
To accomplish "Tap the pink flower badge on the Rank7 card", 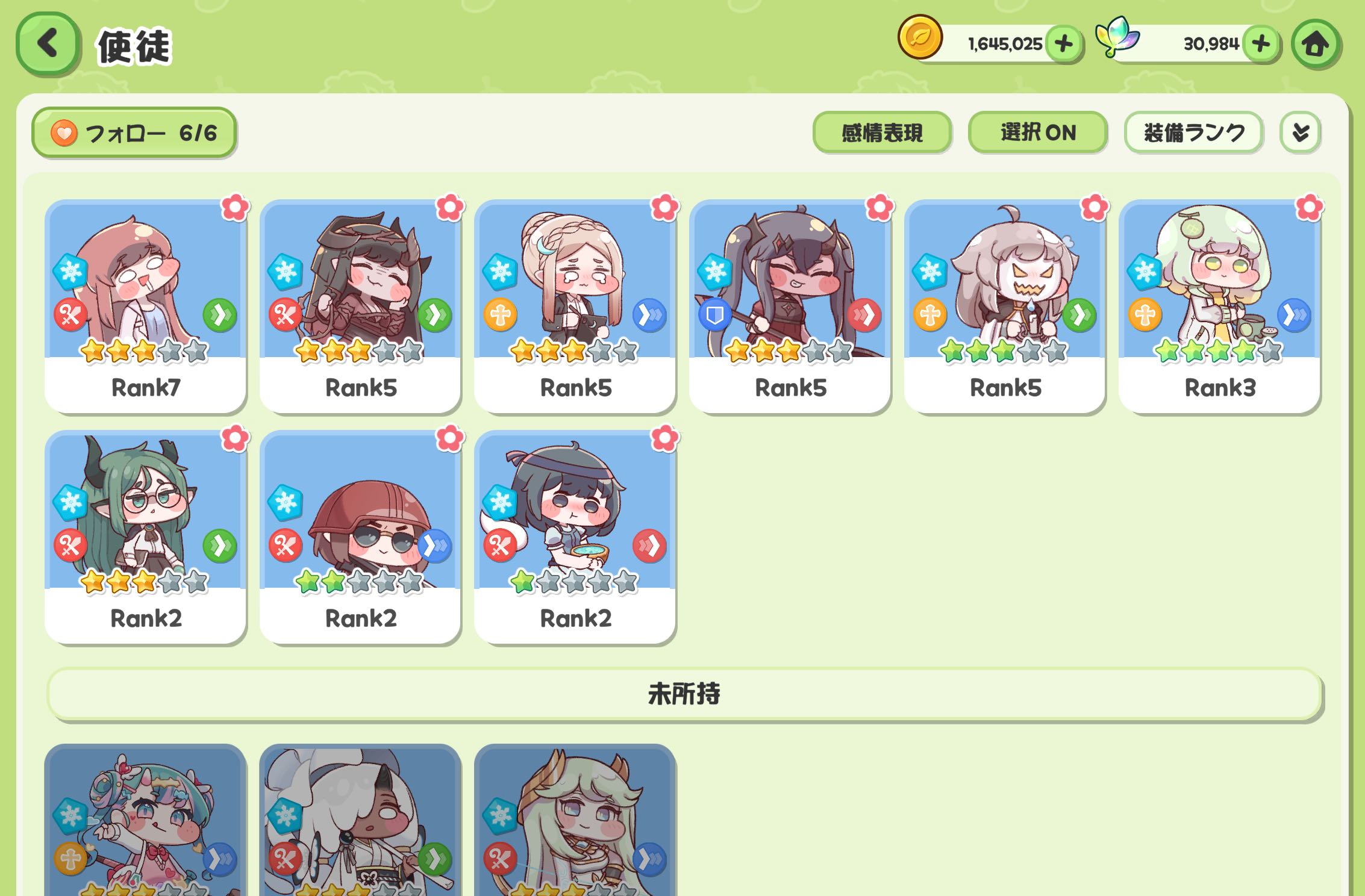I will point(235,208).
